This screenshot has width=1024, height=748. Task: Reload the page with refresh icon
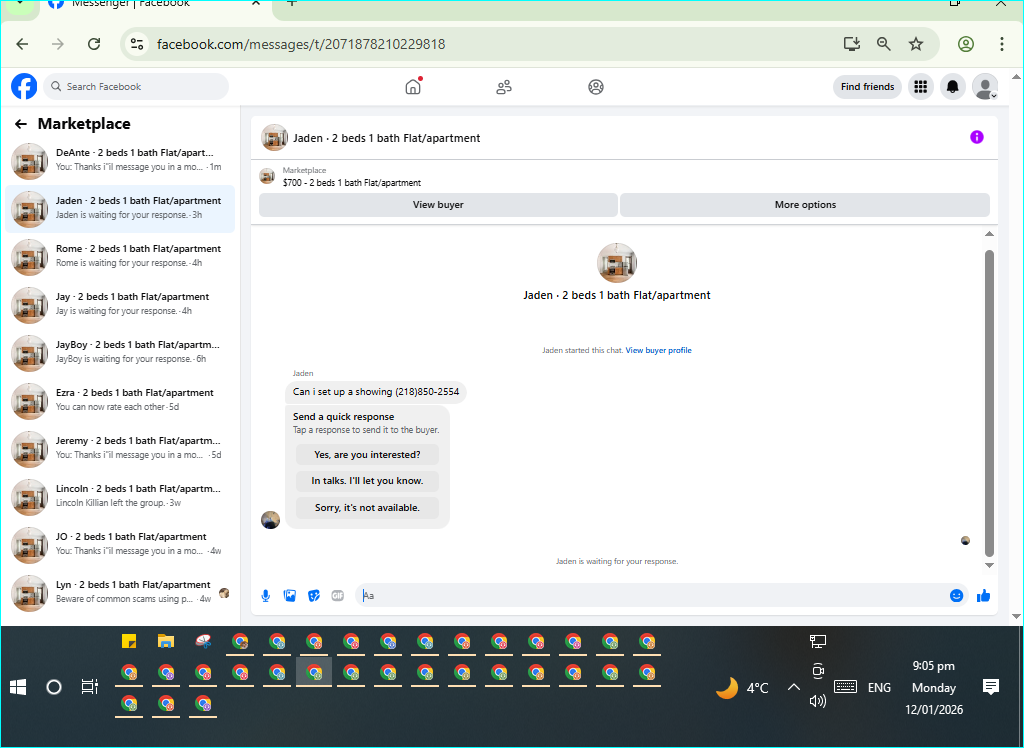point(94,44)
